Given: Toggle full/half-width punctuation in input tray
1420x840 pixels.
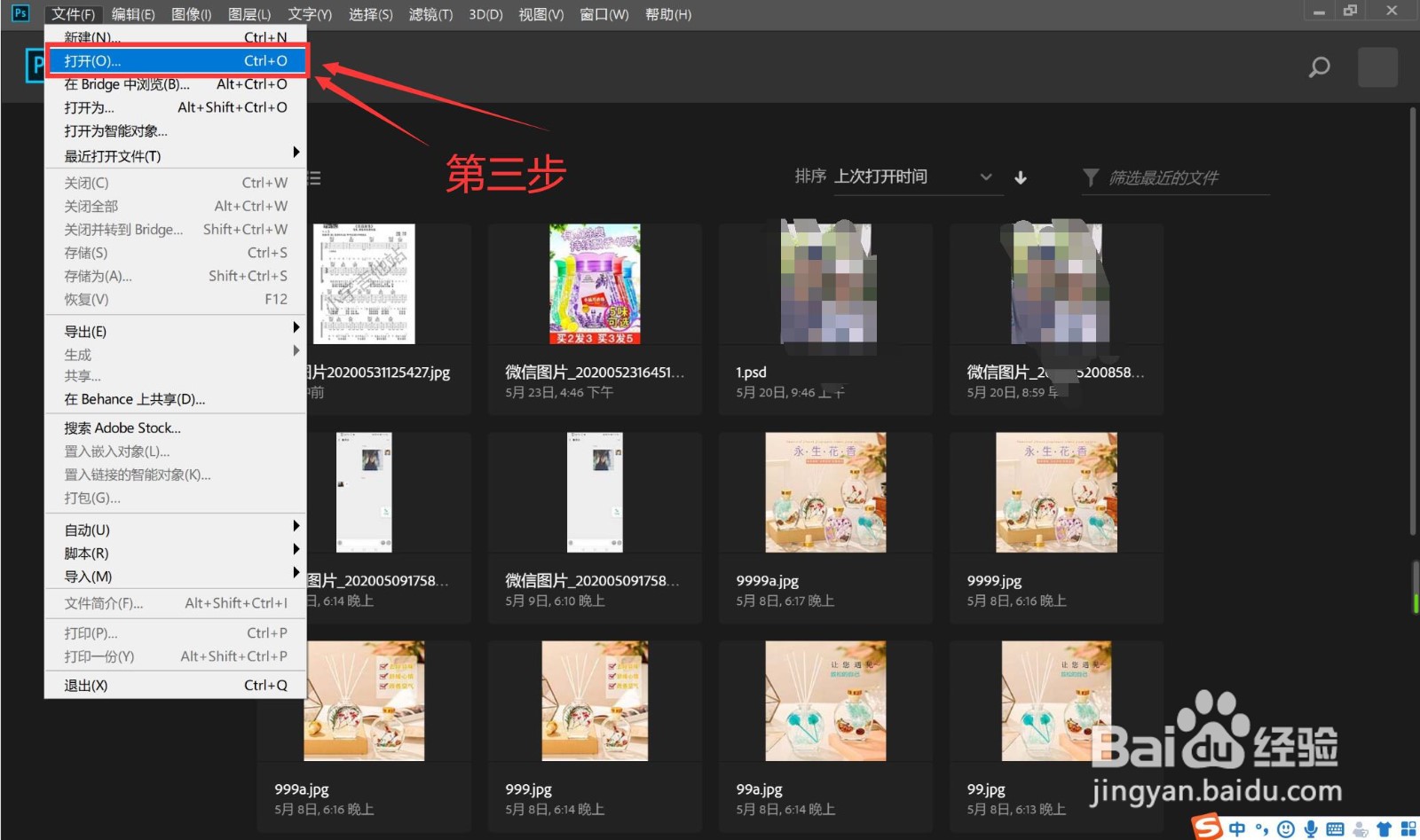Looking at the screenshot, I should pos(1262,828).
